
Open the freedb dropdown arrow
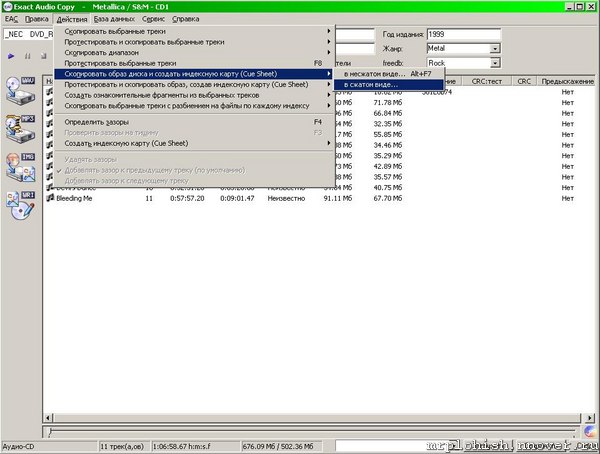[x=495, y=63]
